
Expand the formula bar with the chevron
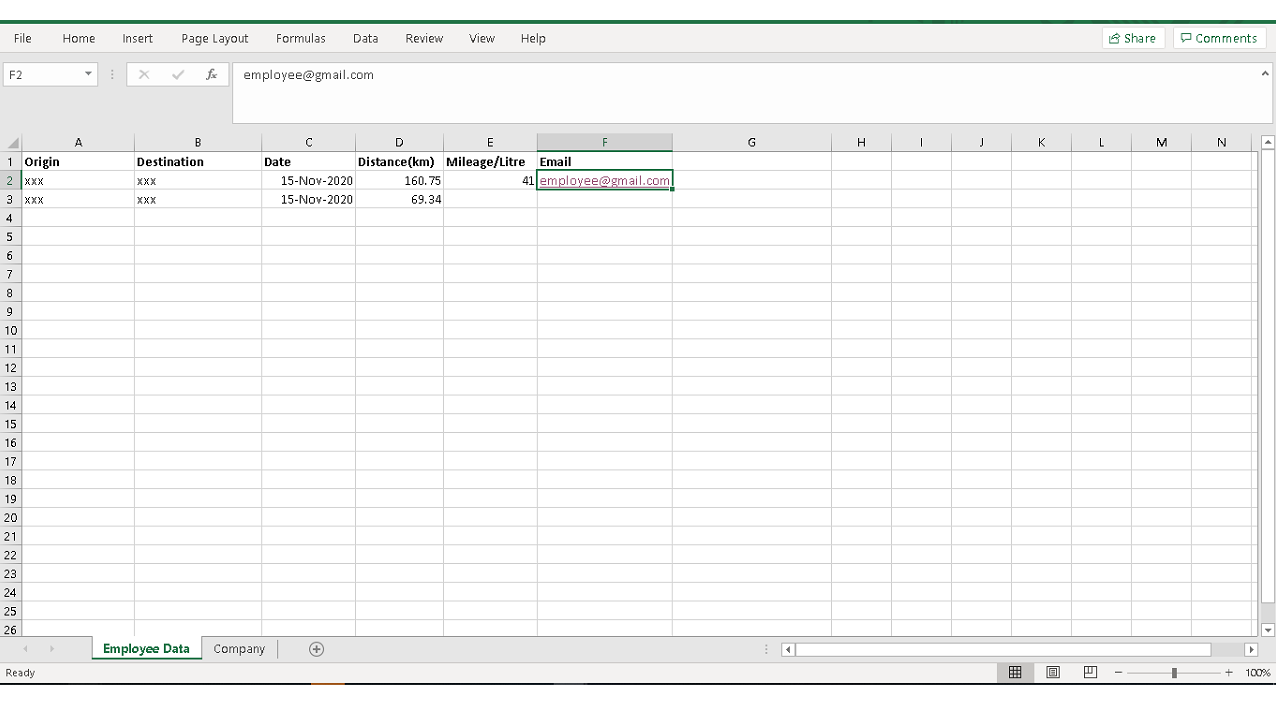[1265, 73]
